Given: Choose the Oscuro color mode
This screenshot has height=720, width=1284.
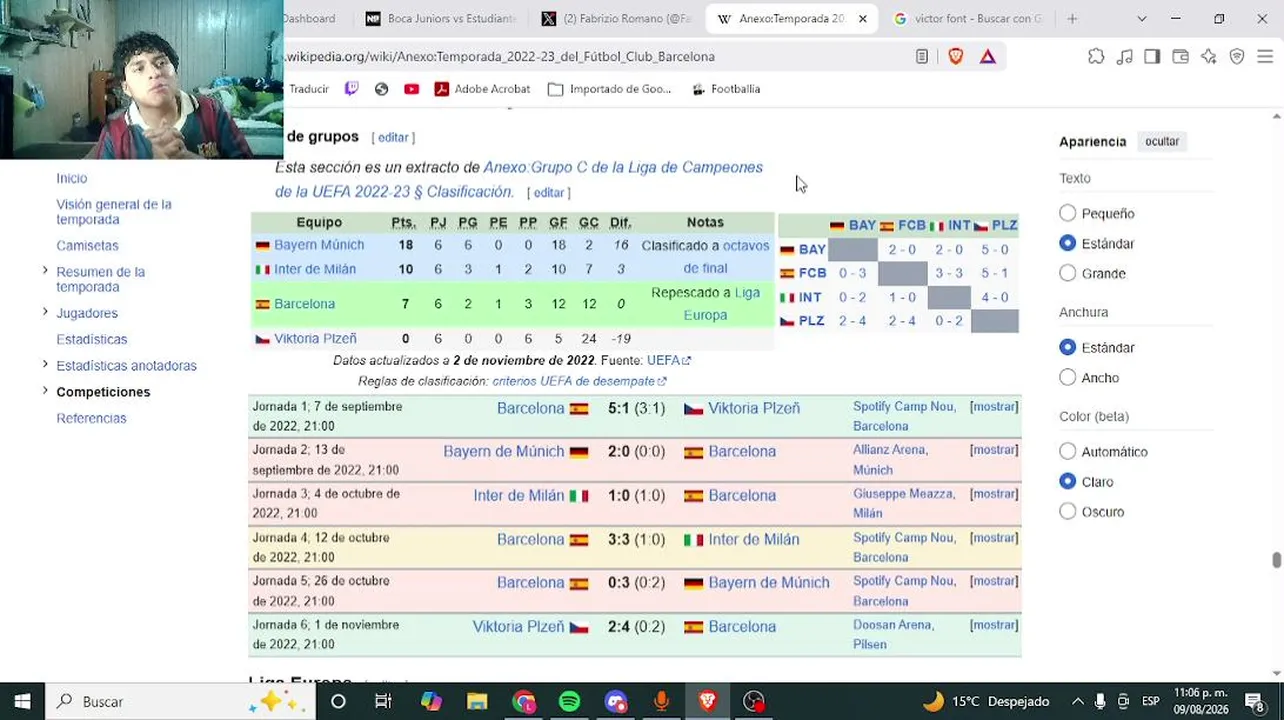Looking at the screenshot, I should pos(1068,511).
